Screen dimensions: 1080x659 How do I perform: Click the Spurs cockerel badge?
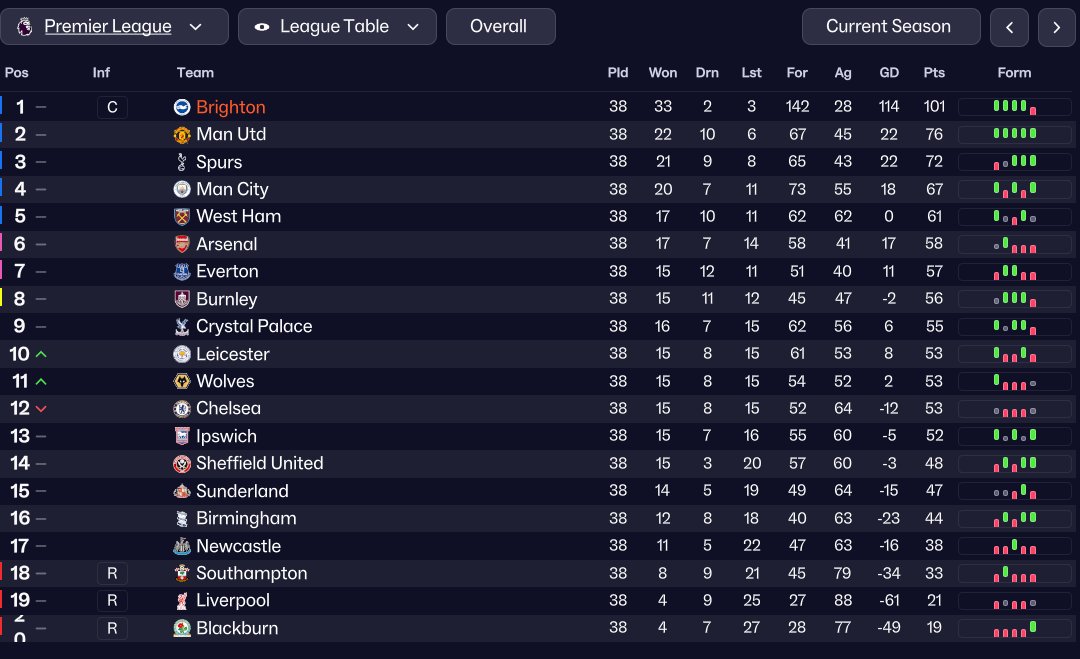pos(182,162)
